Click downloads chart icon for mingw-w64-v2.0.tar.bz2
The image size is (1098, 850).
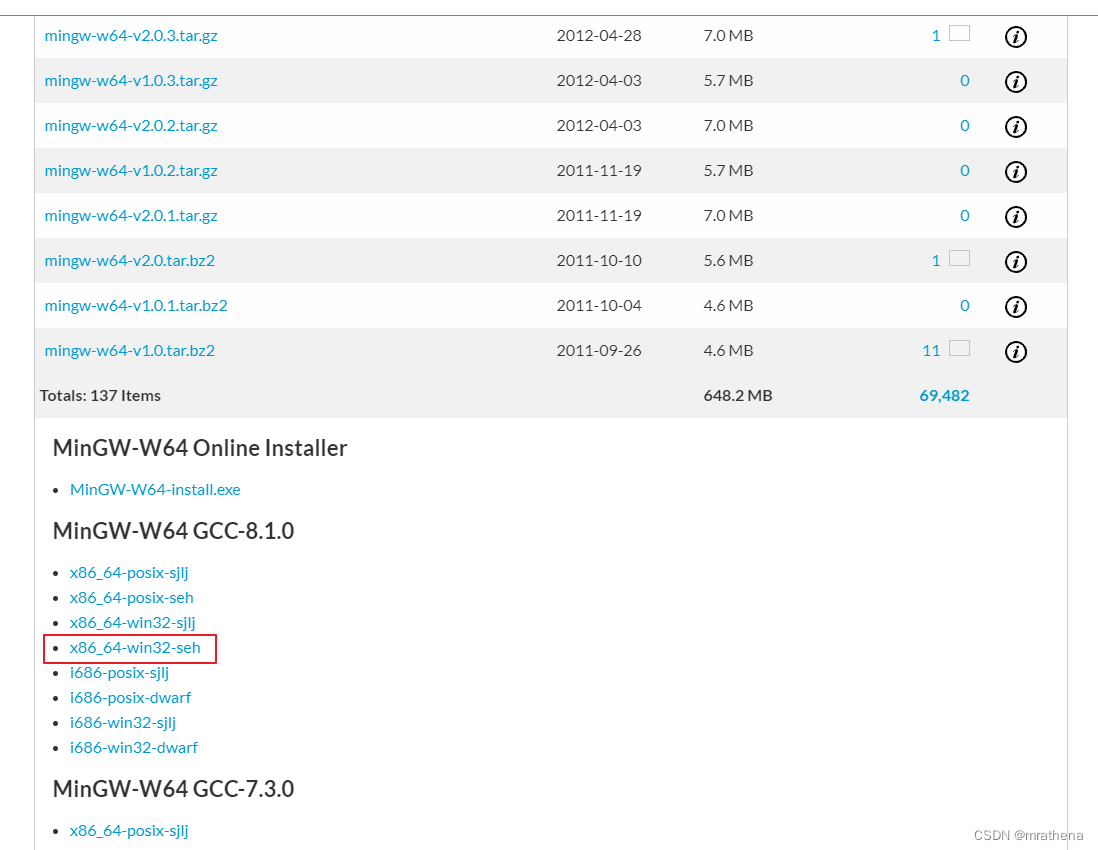click(x=959, y=258)
